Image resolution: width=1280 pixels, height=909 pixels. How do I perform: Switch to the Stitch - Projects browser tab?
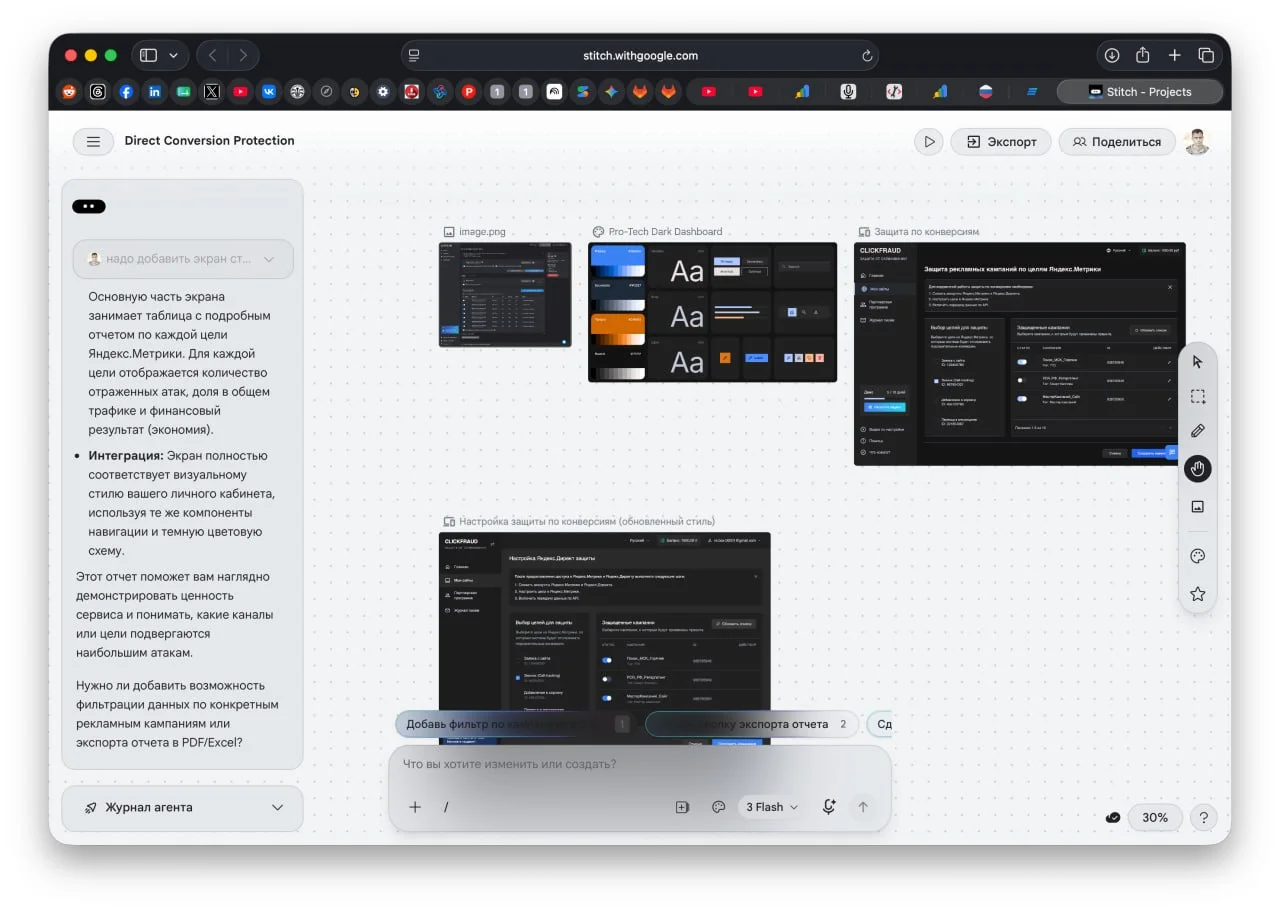[1140, 91]
